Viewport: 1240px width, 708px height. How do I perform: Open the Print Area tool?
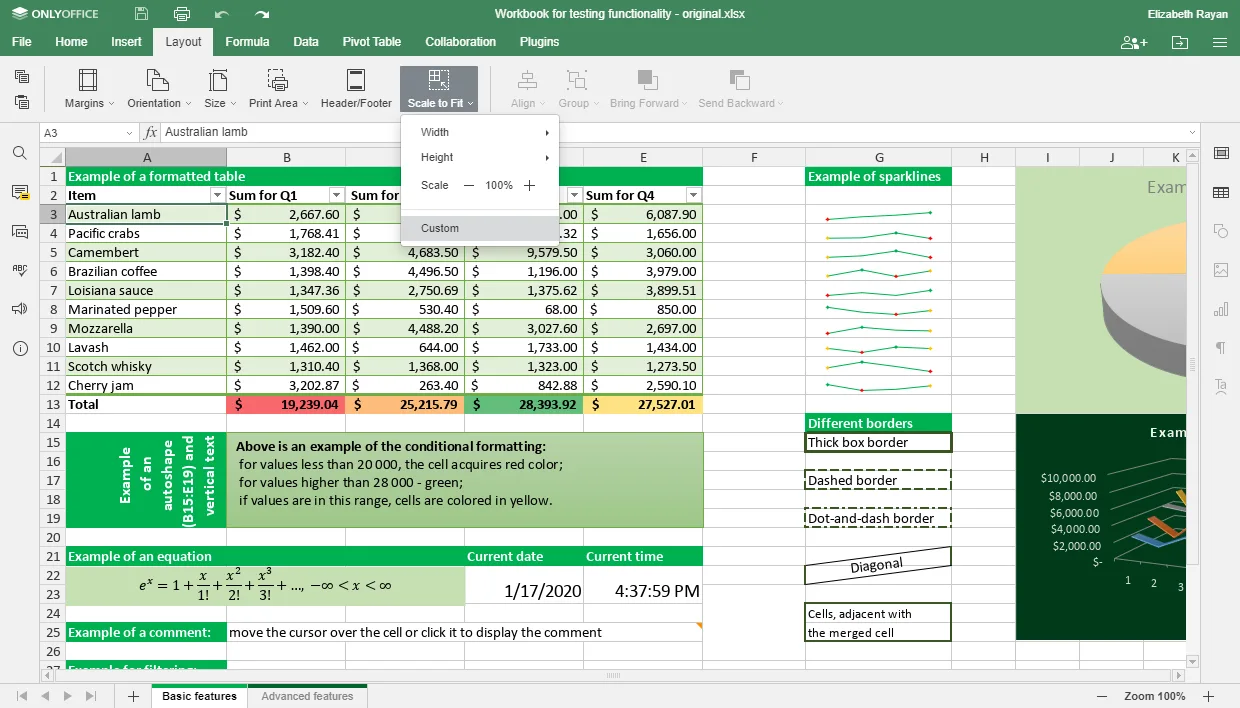pyautogui.click(x=278, y=89)
